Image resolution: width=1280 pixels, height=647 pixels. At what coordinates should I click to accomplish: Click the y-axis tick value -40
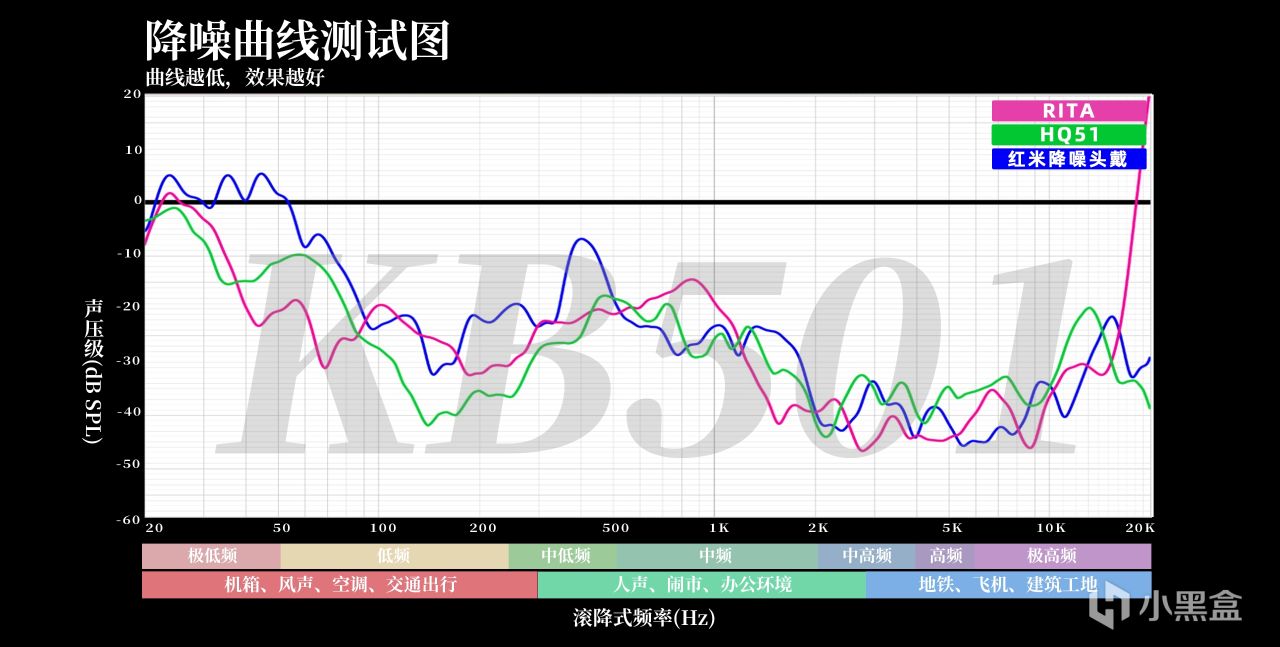[129, 412]
